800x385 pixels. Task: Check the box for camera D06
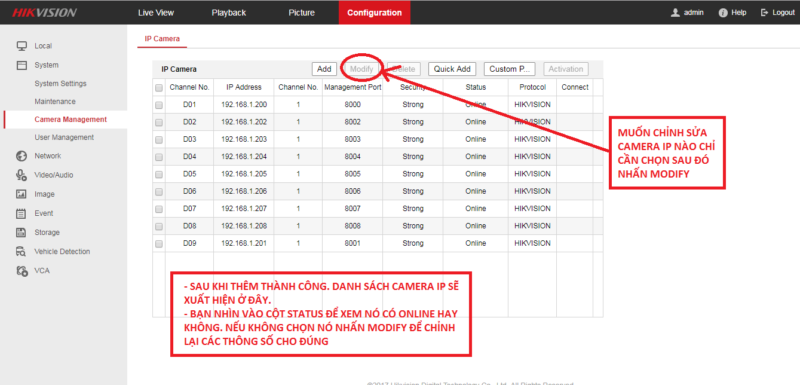[x=159, y=192]
